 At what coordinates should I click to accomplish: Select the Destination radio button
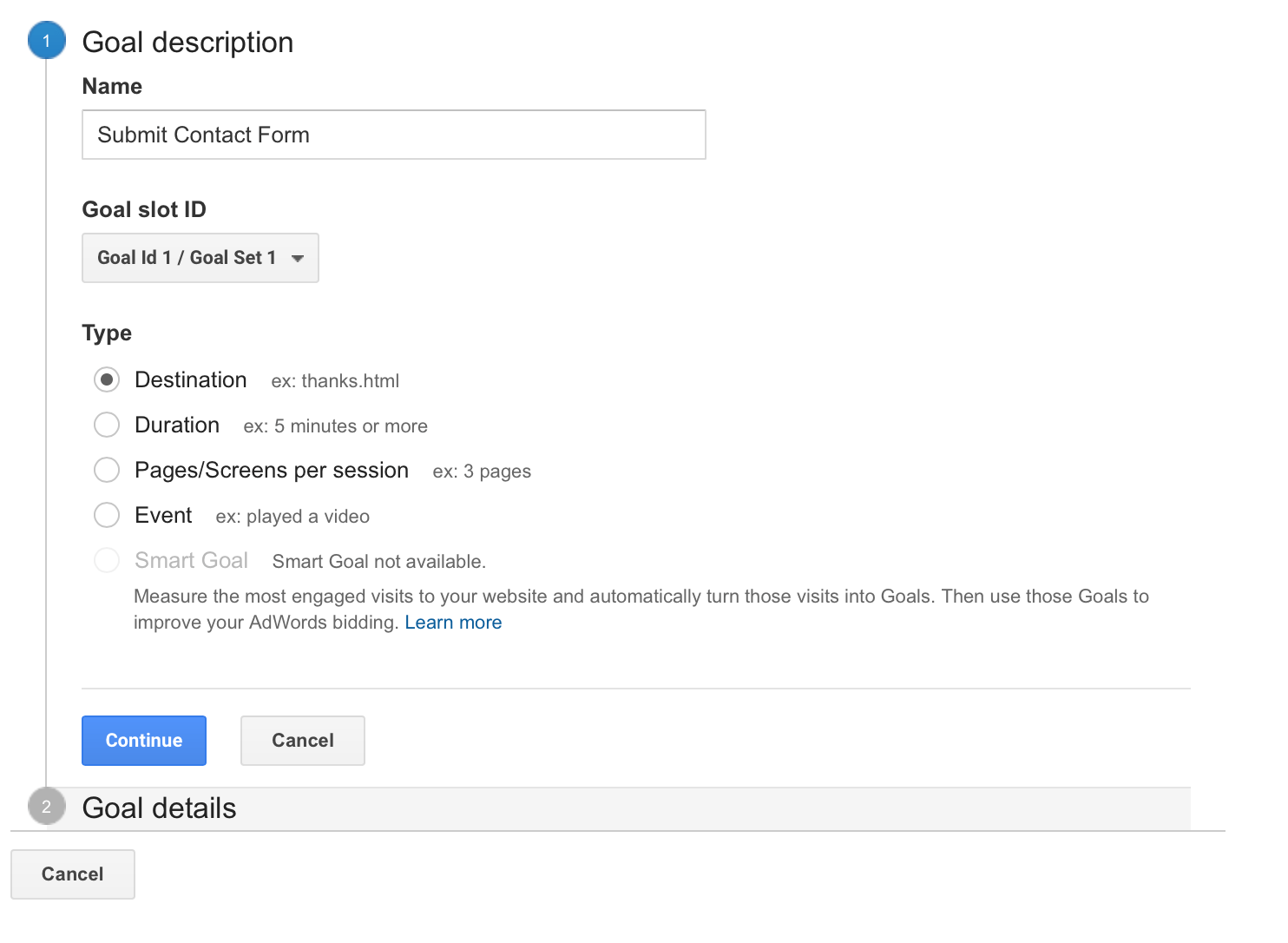[x=107, y=379]
